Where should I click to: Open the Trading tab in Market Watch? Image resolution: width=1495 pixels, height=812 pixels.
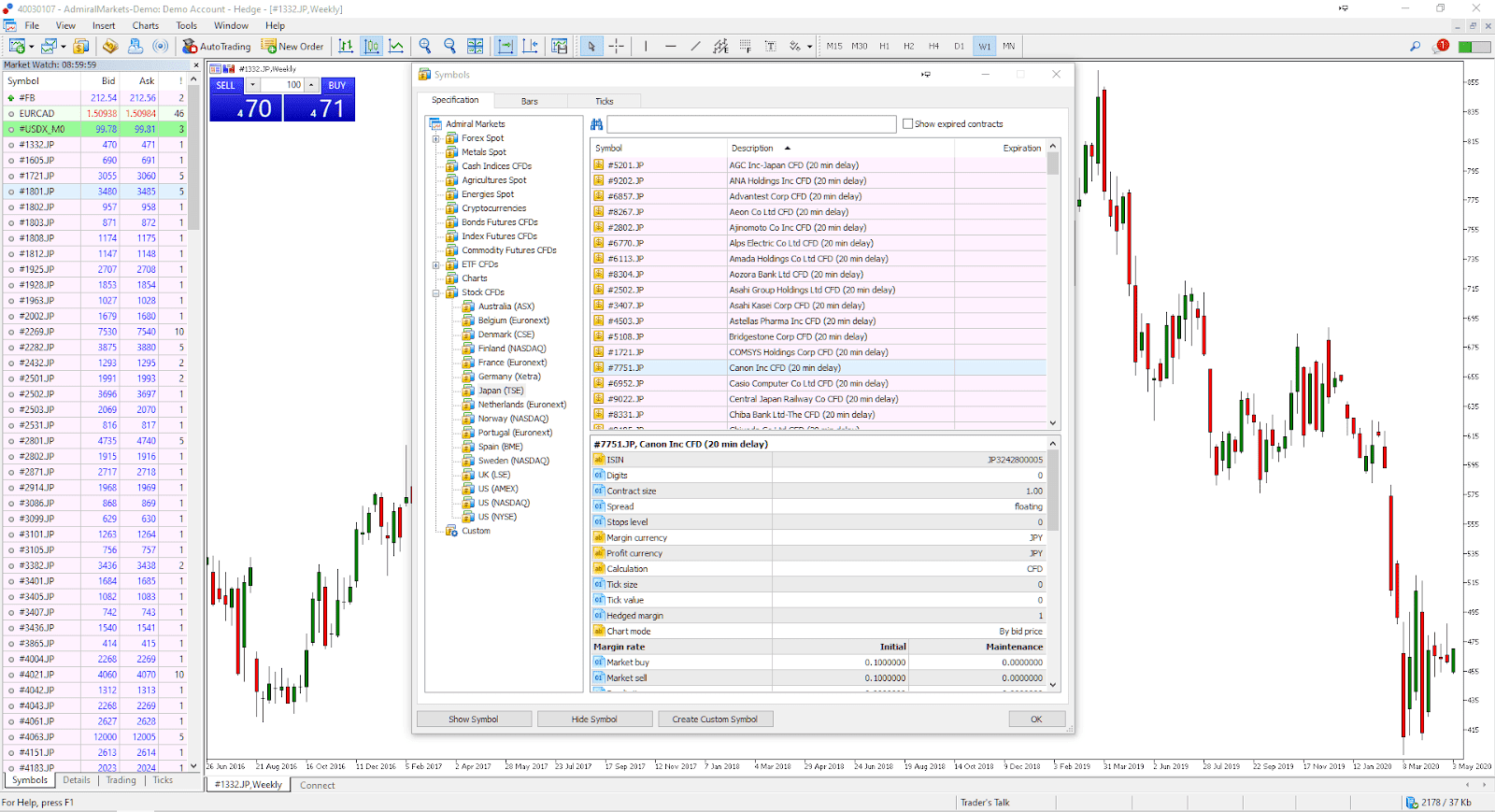121,780
